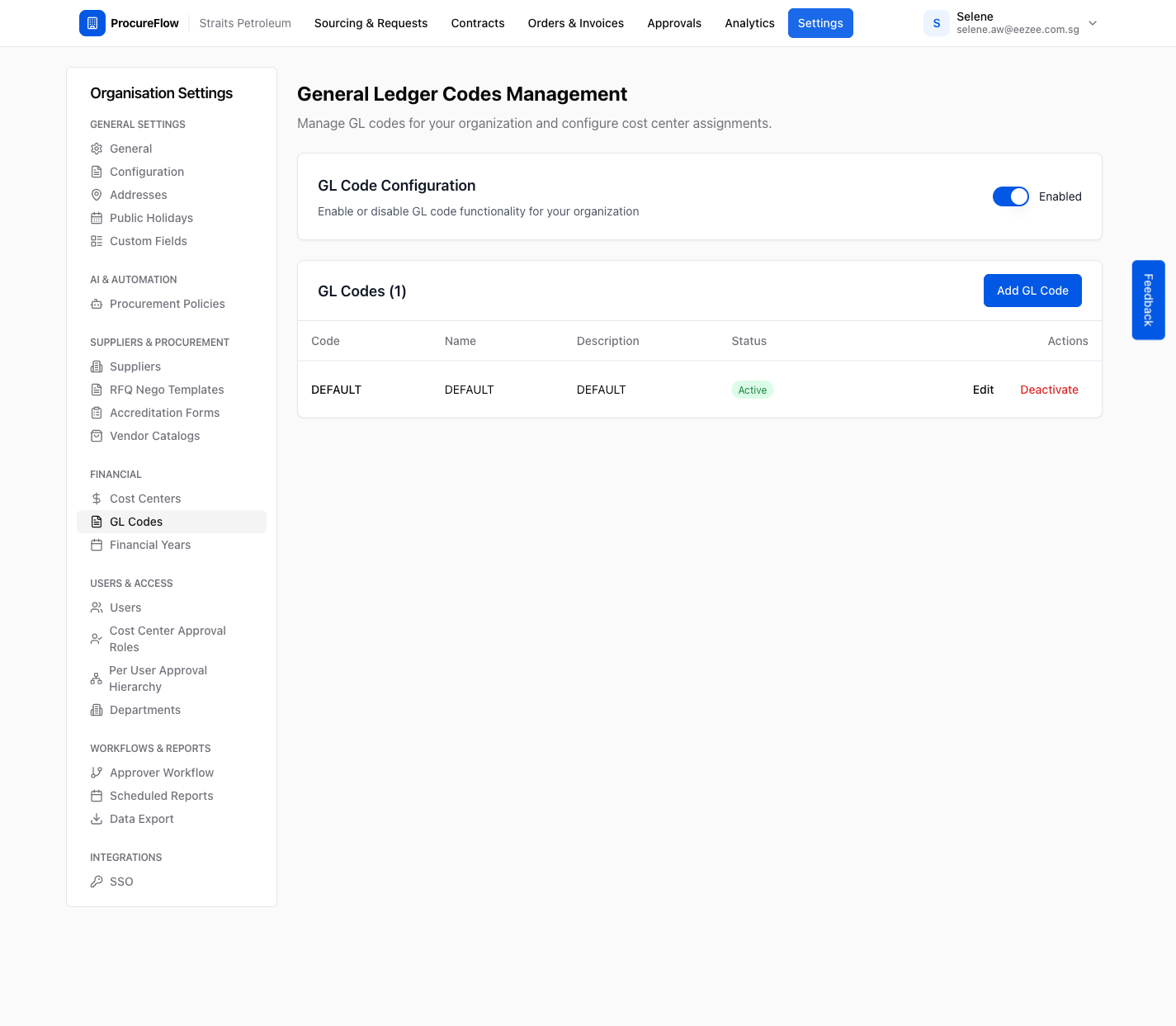Click the General gear icon in sidebar

pos(97,149)
